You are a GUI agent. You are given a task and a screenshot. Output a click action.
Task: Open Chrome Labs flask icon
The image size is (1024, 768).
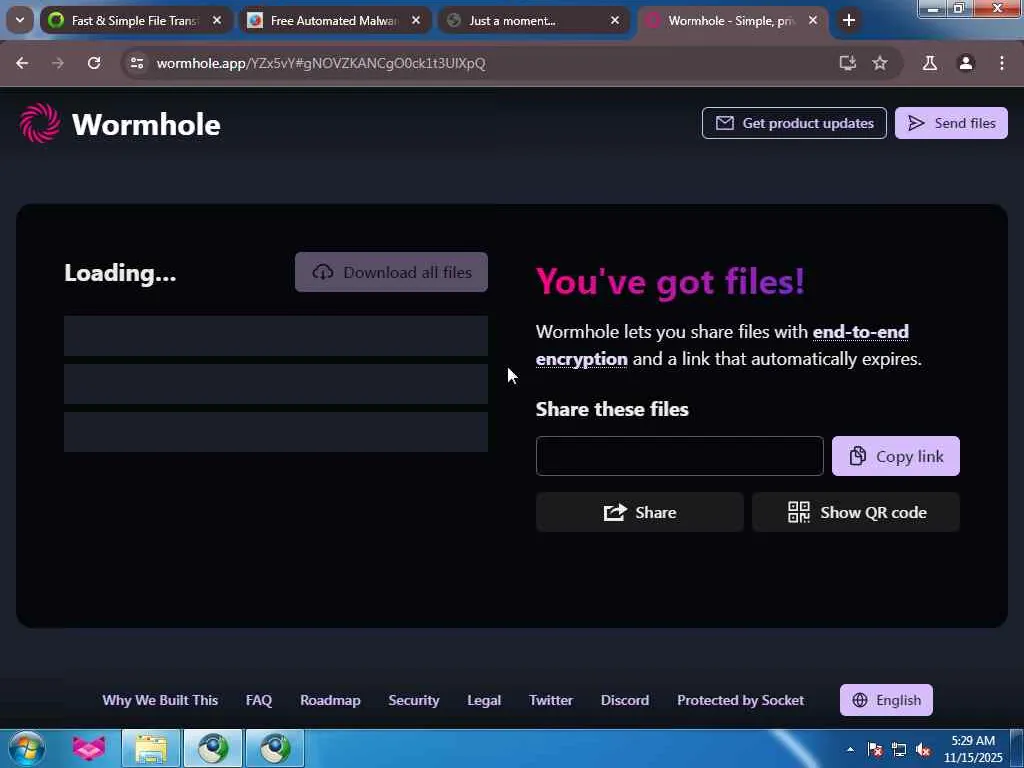click(x=929, y=63)
